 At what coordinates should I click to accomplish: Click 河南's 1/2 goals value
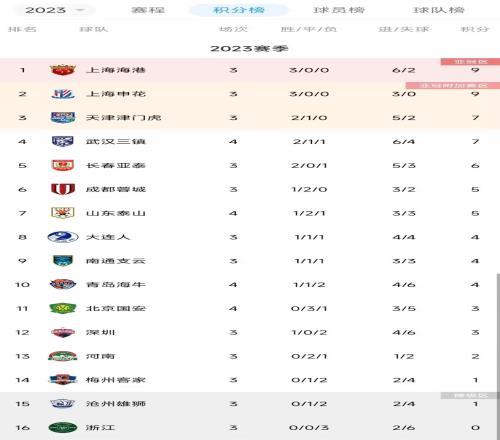pyautogui.click(x=404, y=356)
